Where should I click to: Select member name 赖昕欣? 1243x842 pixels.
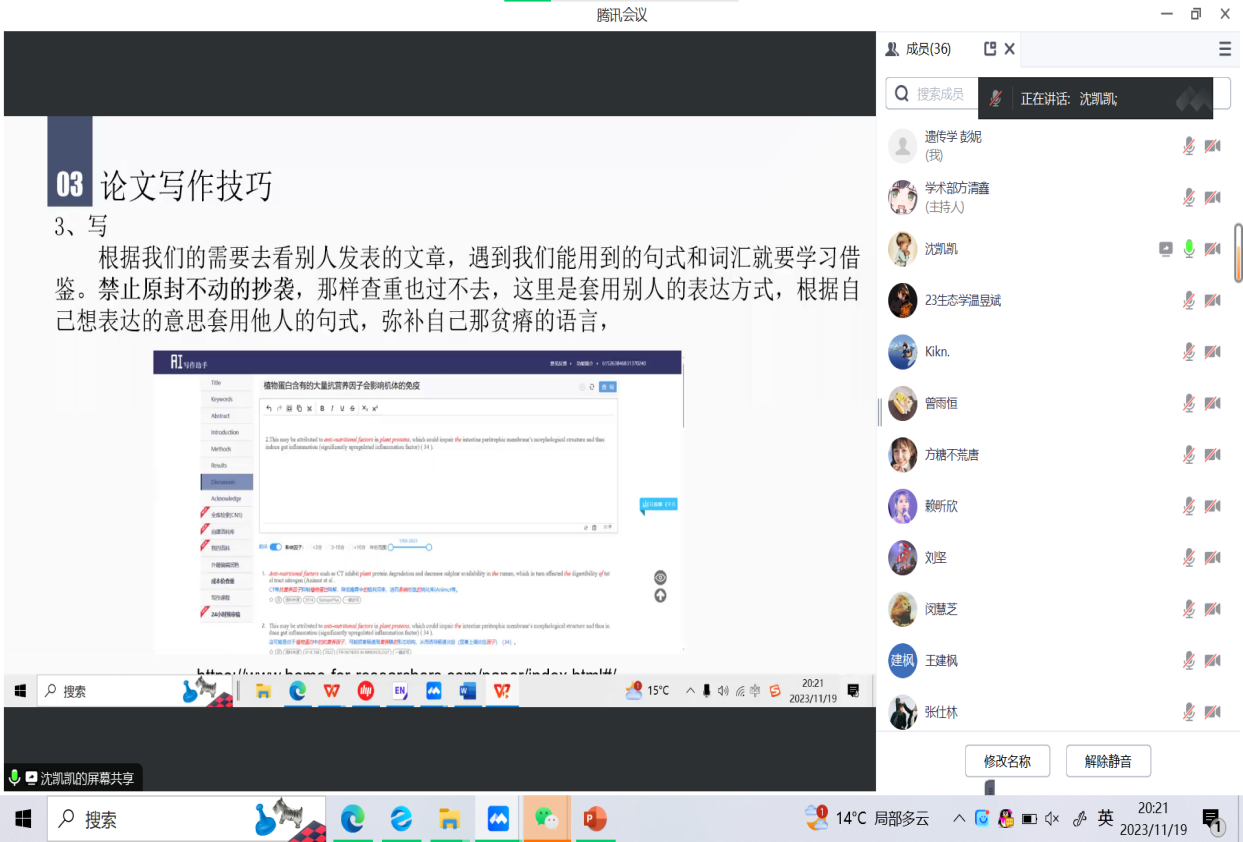pos(941,506)
